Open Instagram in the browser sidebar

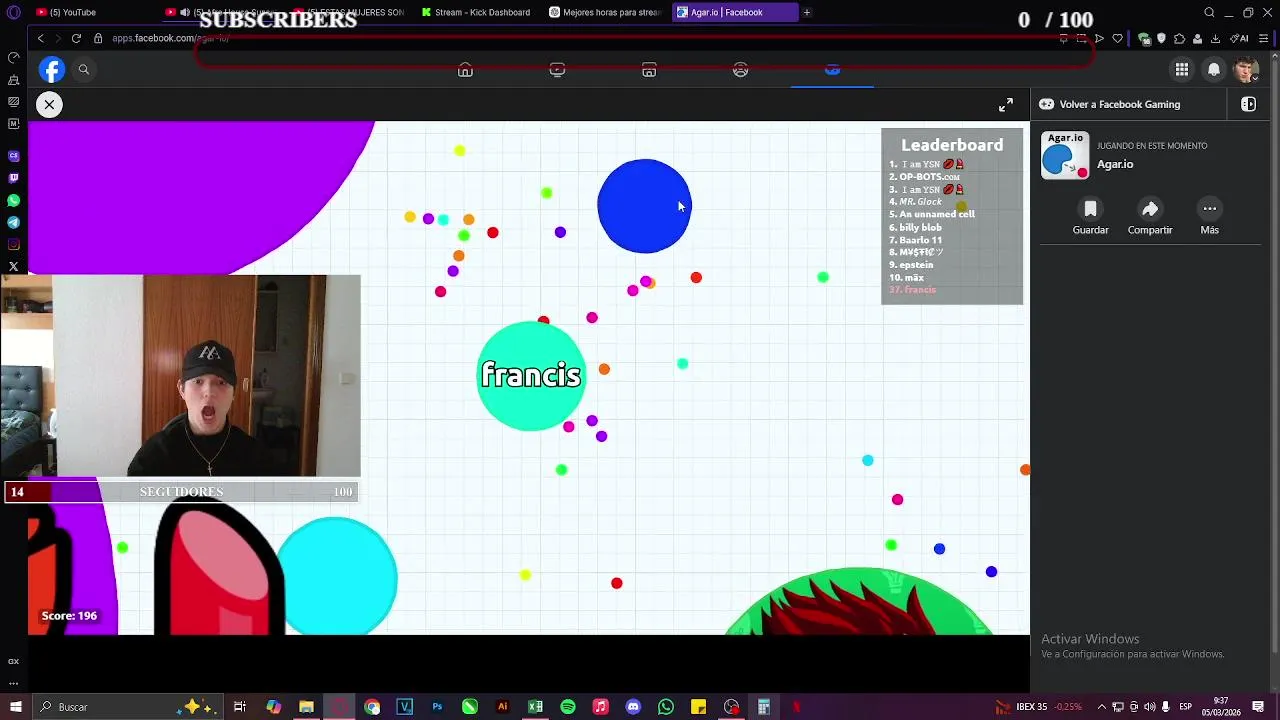[x=13, y=244]
